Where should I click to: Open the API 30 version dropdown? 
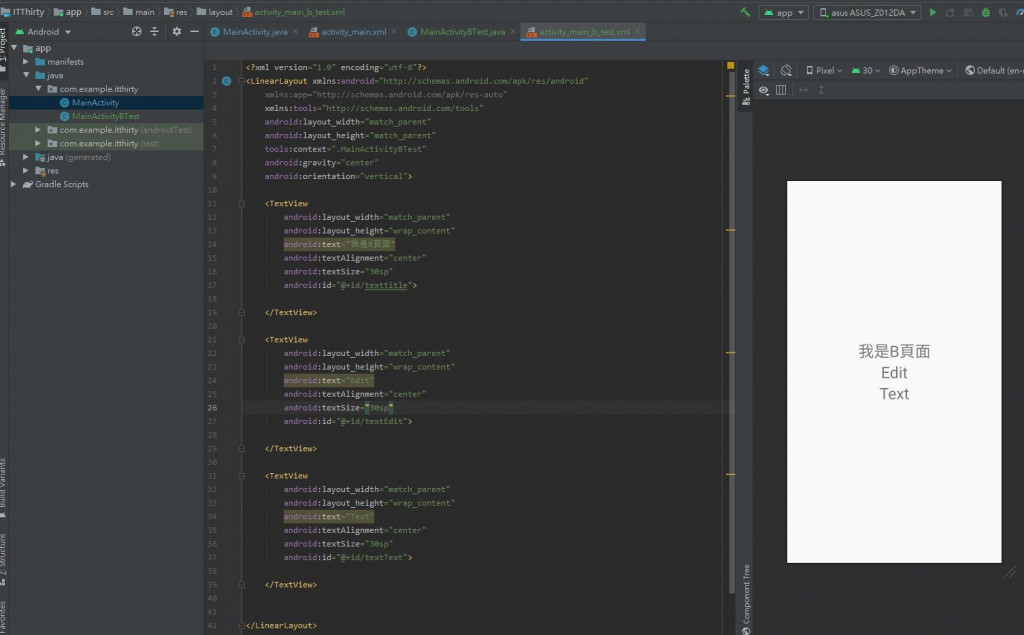pyautogui.click(x=866, y=71)
